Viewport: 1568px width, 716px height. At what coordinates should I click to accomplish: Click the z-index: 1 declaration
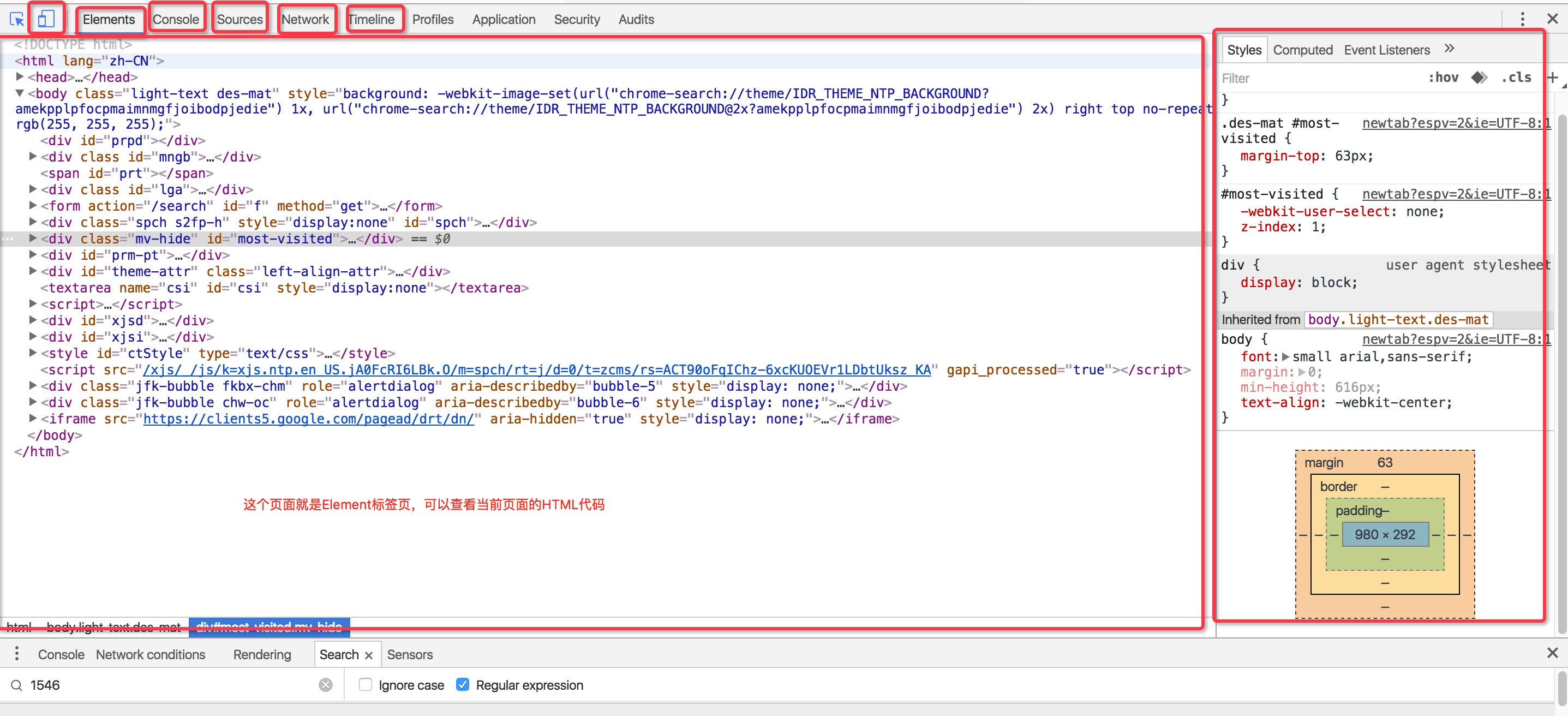point(1283,227)
